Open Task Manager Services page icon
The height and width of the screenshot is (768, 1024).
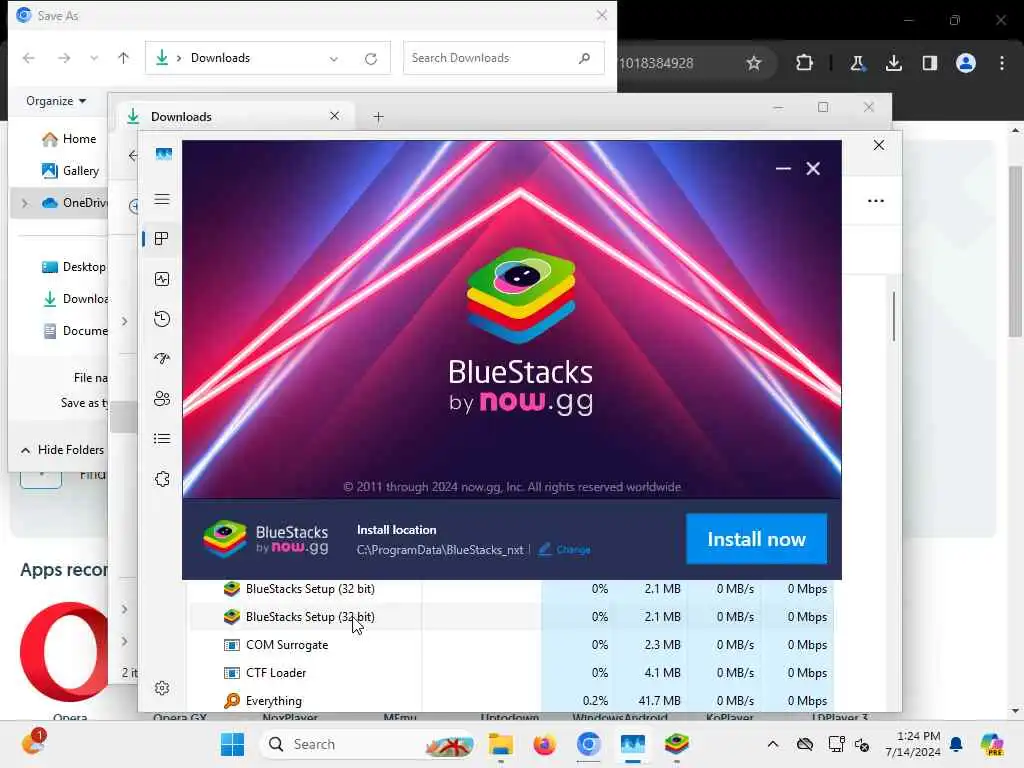pos(162,479)
